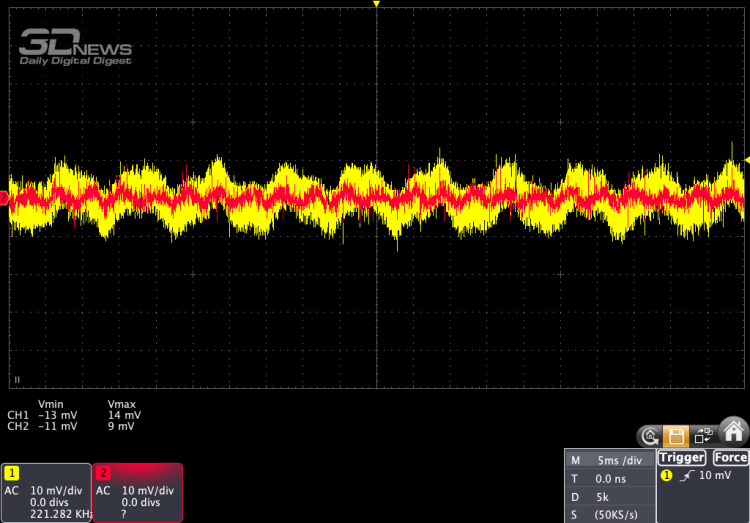Click the yellow channel 1 number badge
This screenshot has width=750, height=523.
(12, 472)
